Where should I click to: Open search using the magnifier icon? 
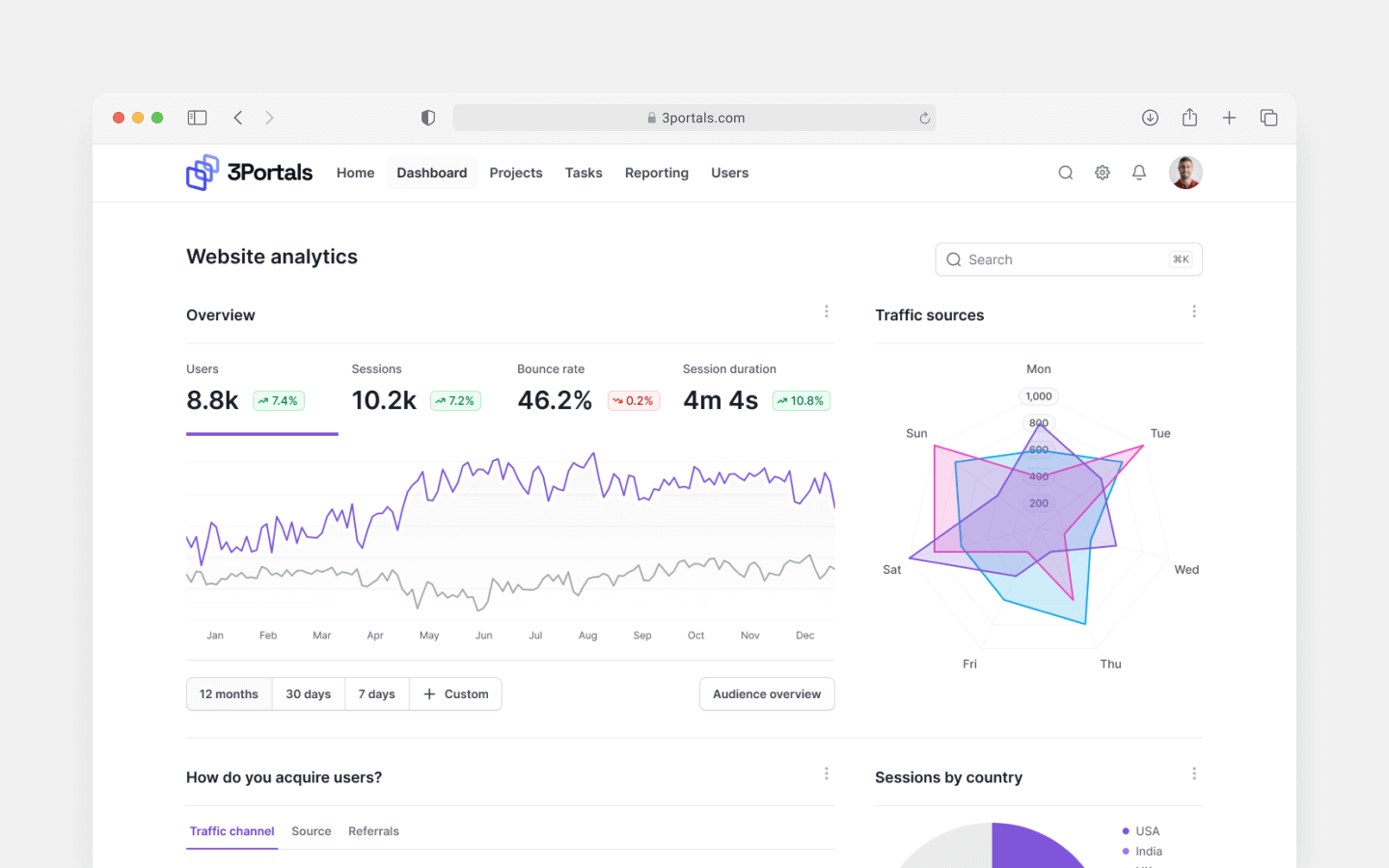(1065, 172)
